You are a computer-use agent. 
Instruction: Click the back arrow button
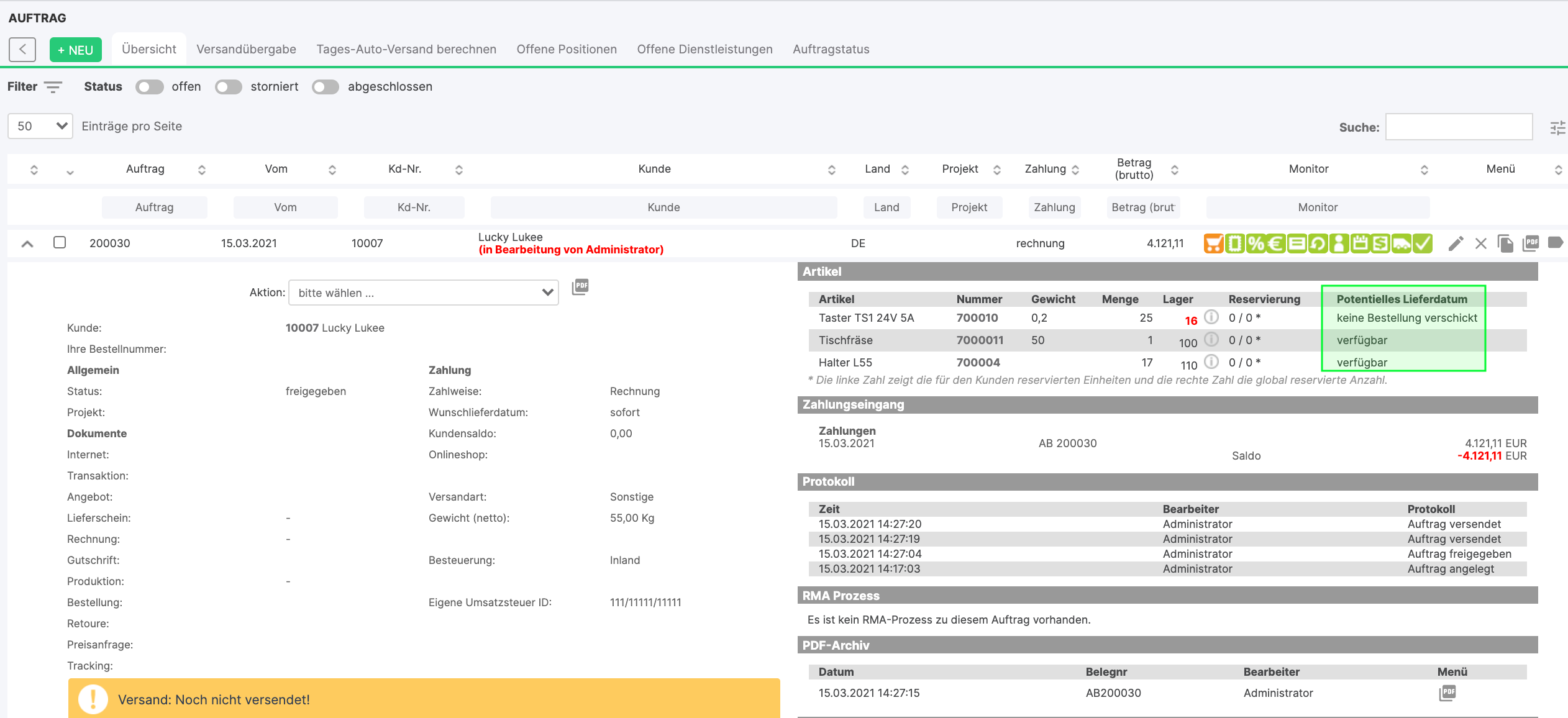click(x=22, y=49)
